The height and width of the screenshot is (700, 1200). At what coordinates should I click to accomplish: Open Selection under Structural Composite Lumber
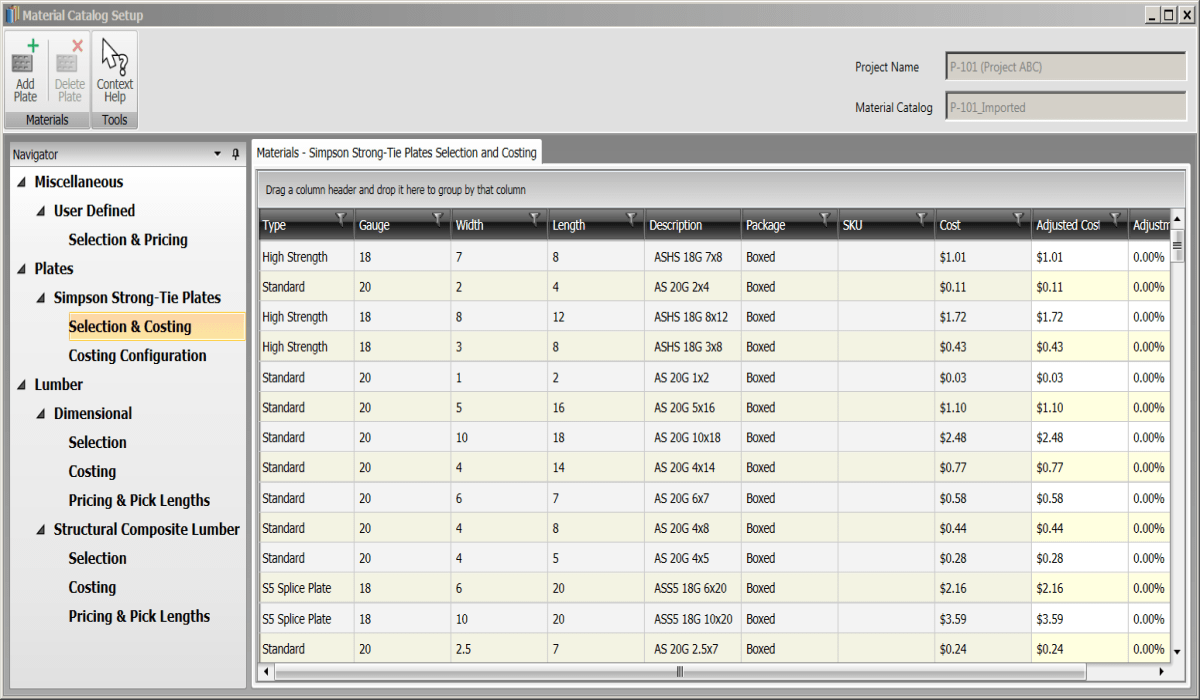tap(97, 559)
